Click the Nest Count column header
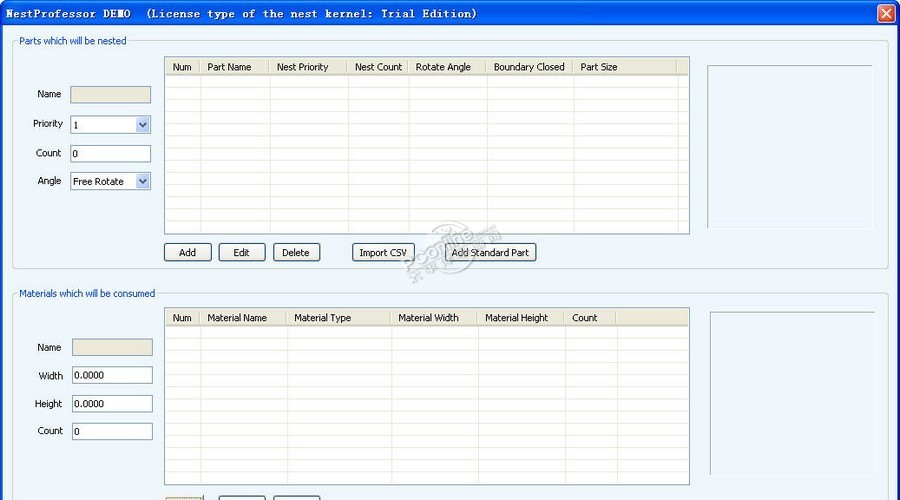This screenshot has width=900, height=500. (378, 67)
